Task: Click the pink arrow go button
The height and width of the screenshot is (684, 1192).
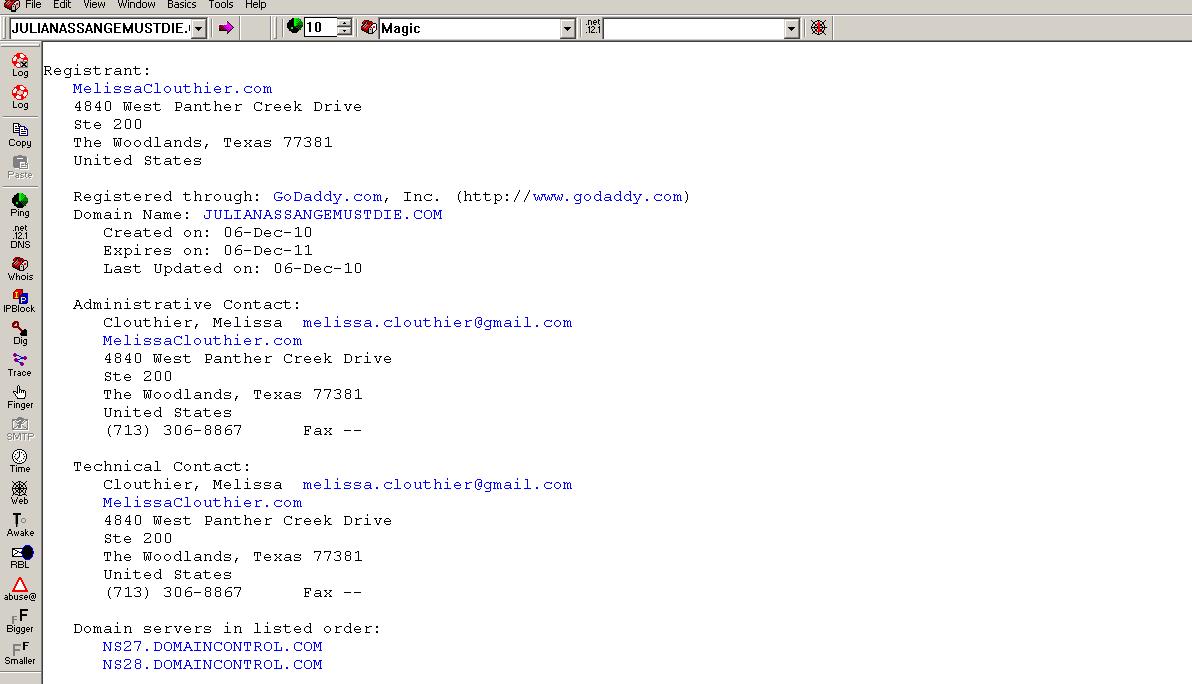Action: [x=226, y=28]
